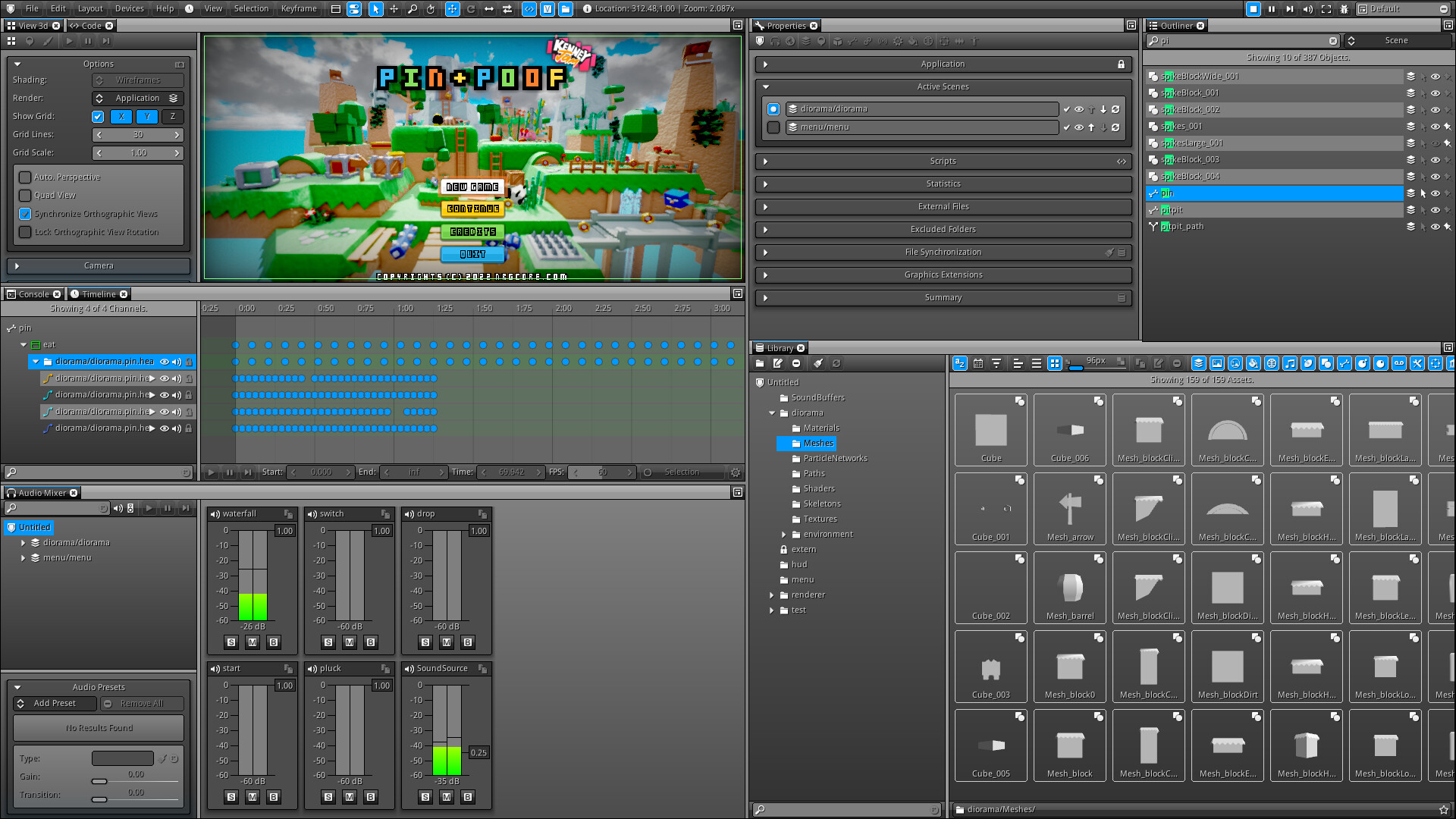The height and width of the screenshot is (819, 1456).
Task: Open the Render mode dropdown showing Application
Action: 138,98
